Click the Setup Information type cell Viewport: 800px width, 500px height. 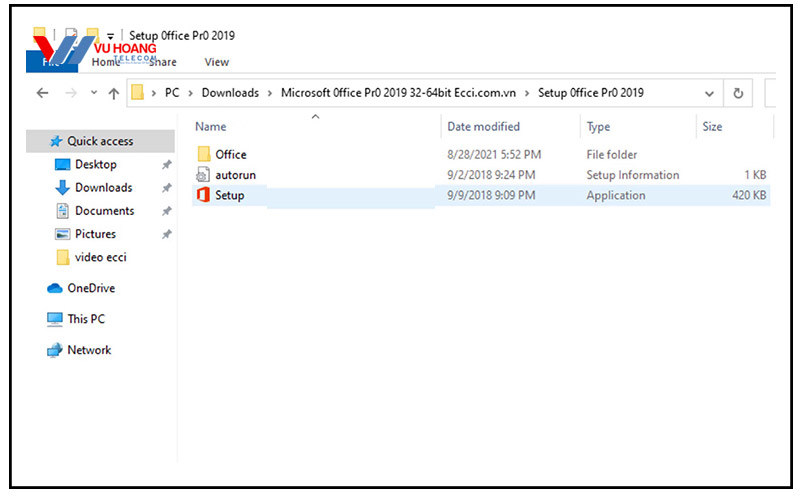(633, 175)
